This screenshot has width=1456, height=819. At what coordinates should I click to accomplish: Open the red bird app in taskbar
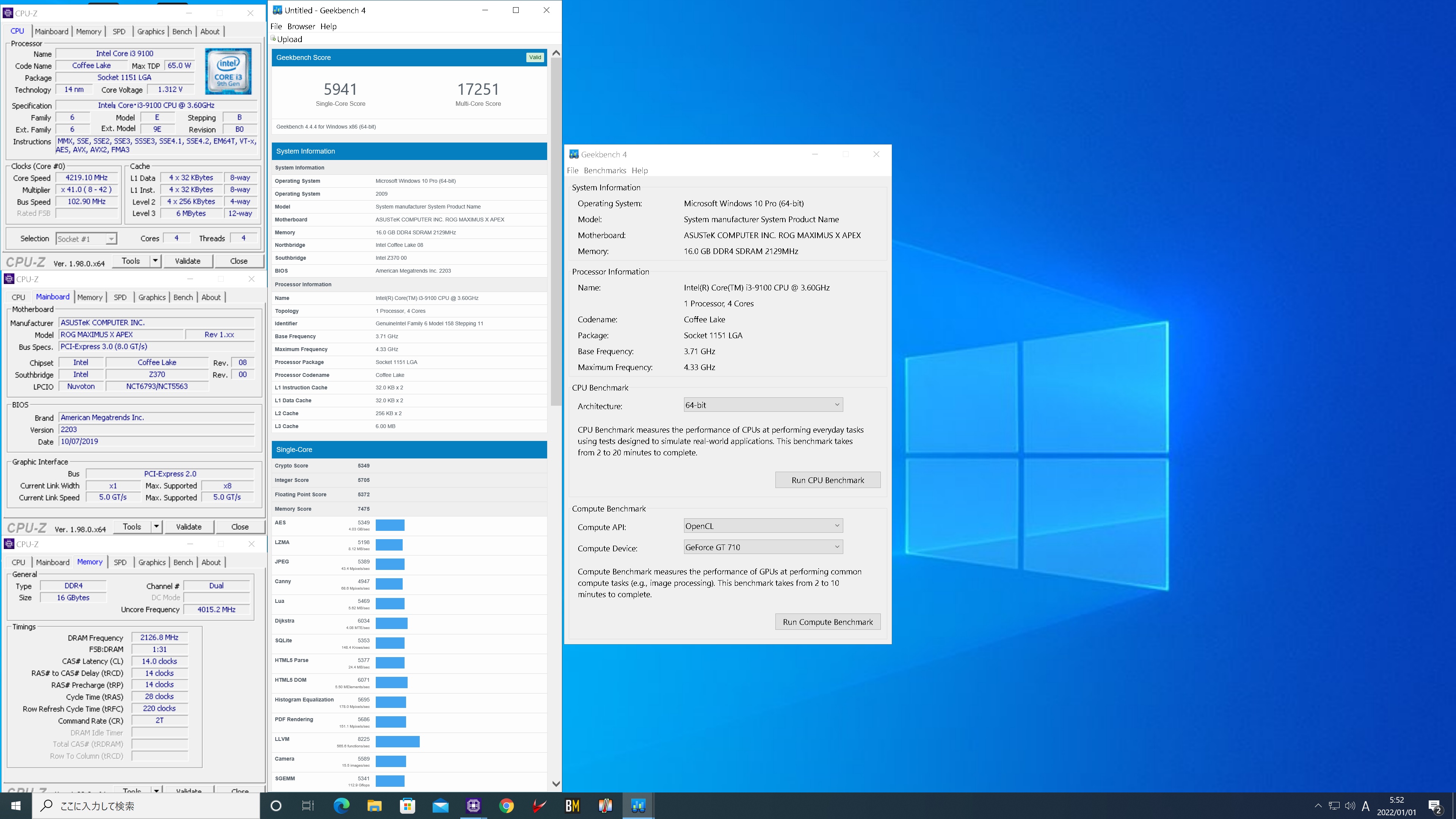(539, 805)
